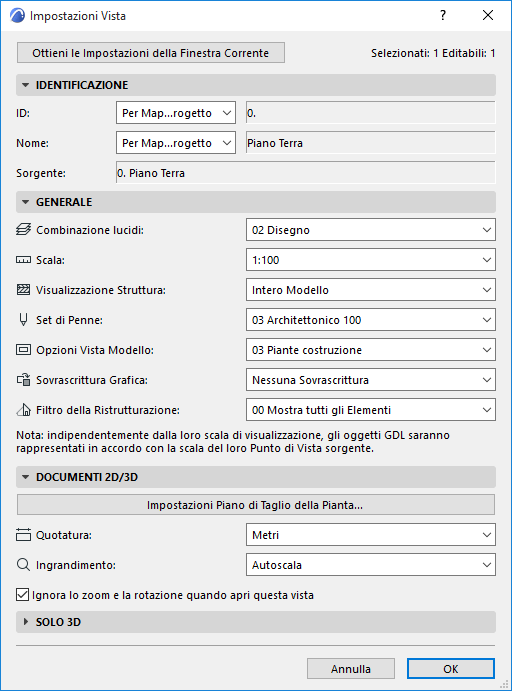The height and width of the screenshot is (691, 512).
Task: Open Sovrascrittura Grafica dropdown Nessuna Sovrascrittura
Action: click(371, 379)
